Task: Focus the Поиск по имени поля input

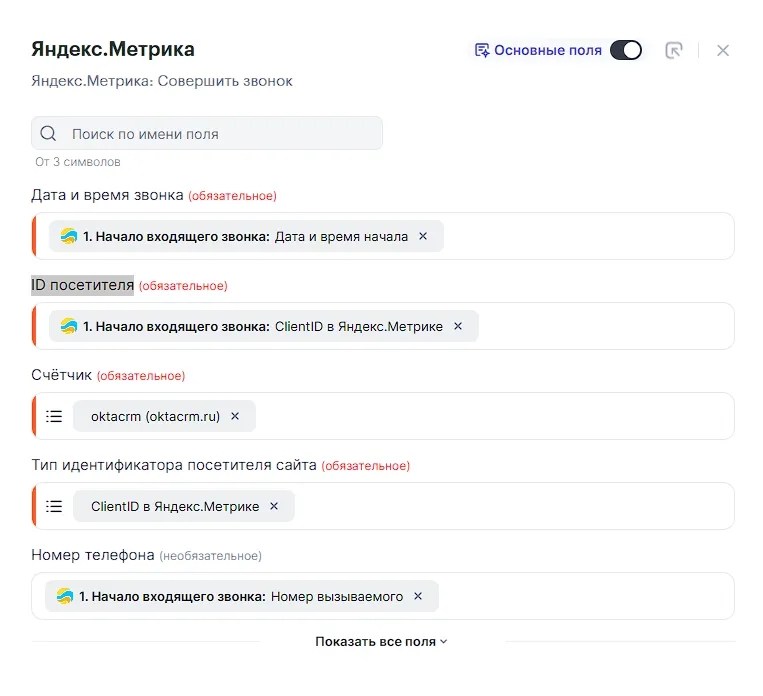Action: [220, 134]
